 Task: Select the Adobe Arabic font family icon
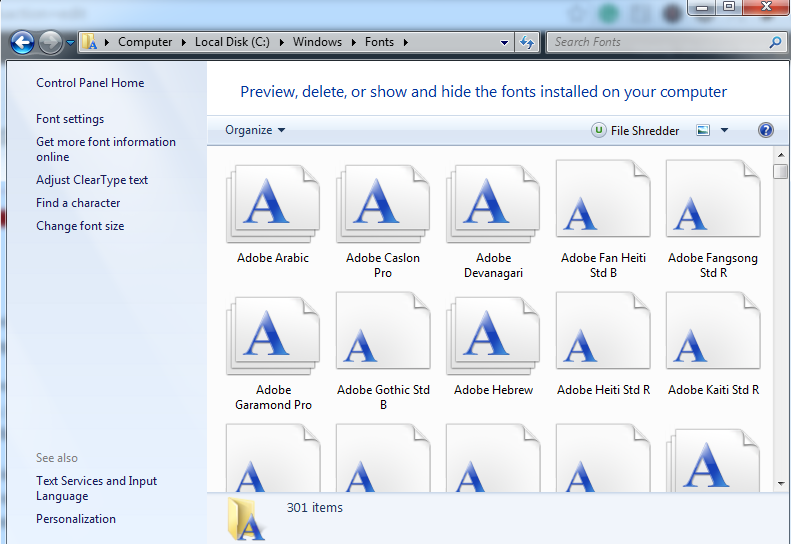pos(273,203)
